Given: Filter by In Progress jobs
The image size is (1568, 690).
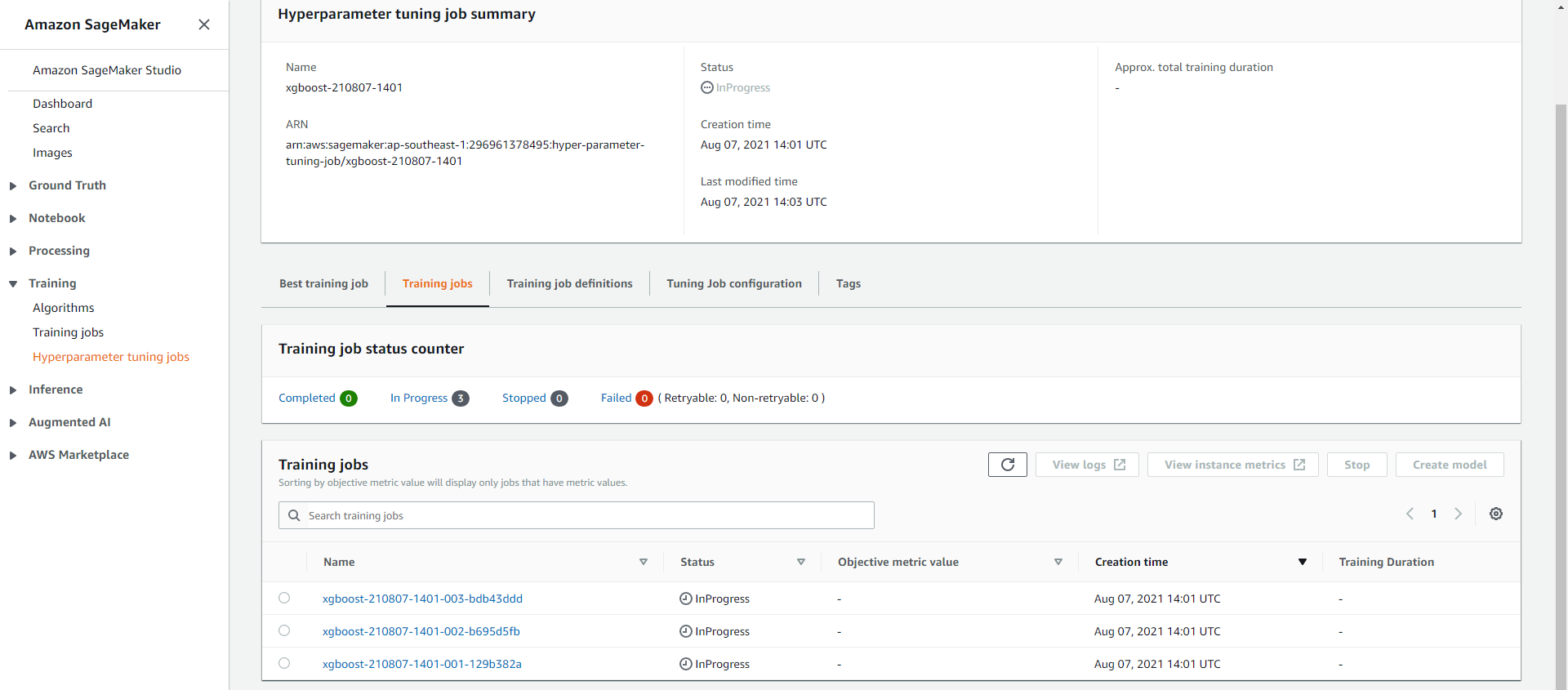Looking at the screenshot, I should point(419,398).
